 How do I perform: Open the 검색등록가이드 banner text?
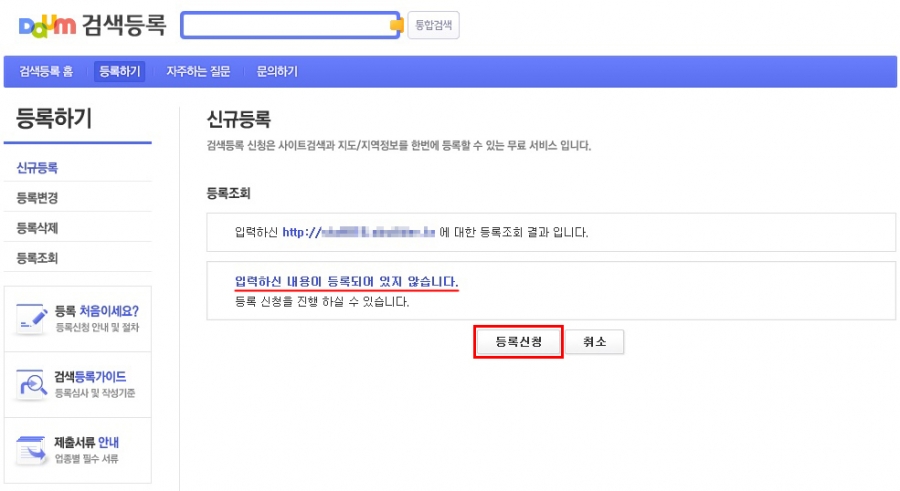tap(90, 377)
